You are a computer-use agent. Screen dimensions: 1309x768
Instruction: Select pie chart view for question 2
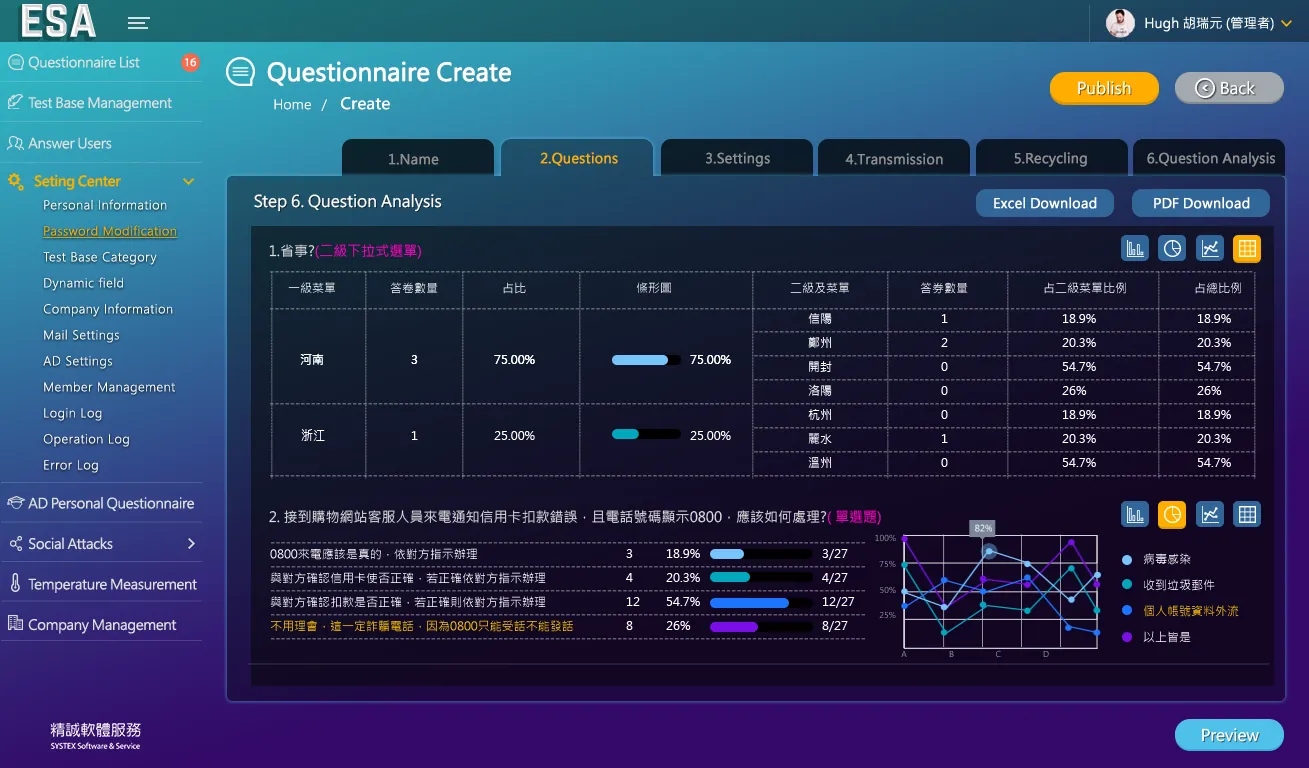(x=1172, y=515)
